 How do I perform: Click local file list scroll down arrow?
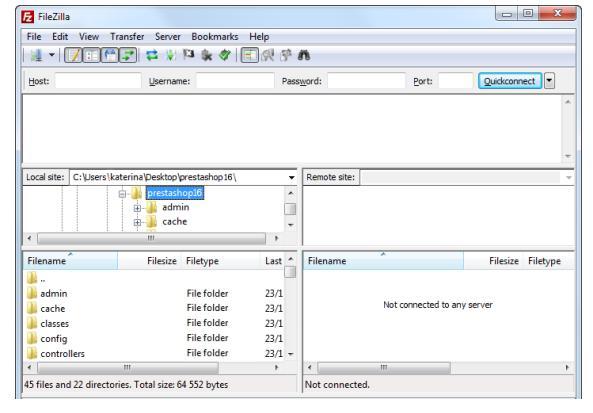[290, 354]
